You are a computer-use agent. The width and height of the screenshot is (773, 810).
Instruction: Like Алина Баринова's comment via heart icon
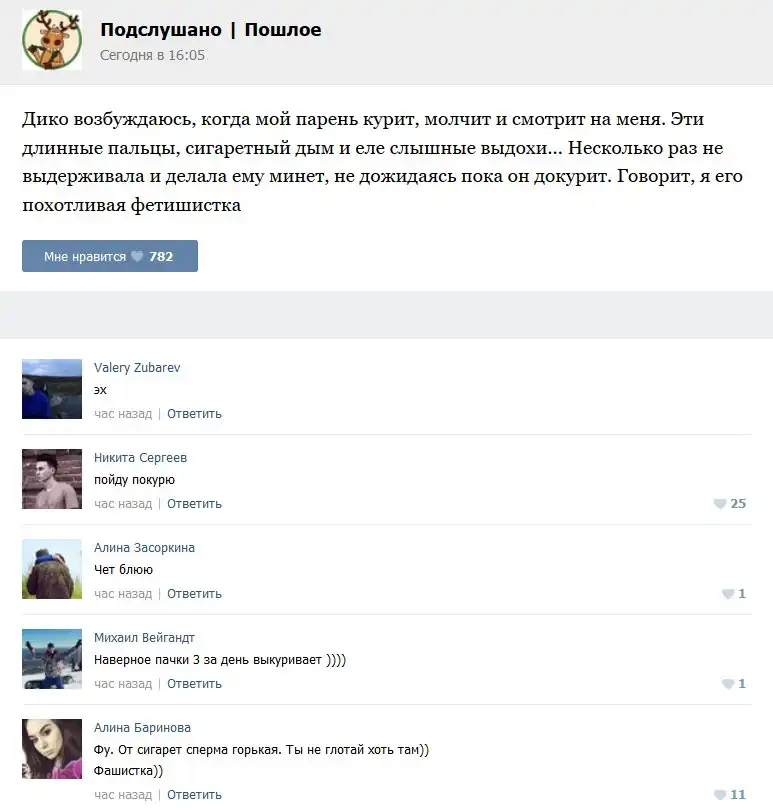[x=720, y=795]
